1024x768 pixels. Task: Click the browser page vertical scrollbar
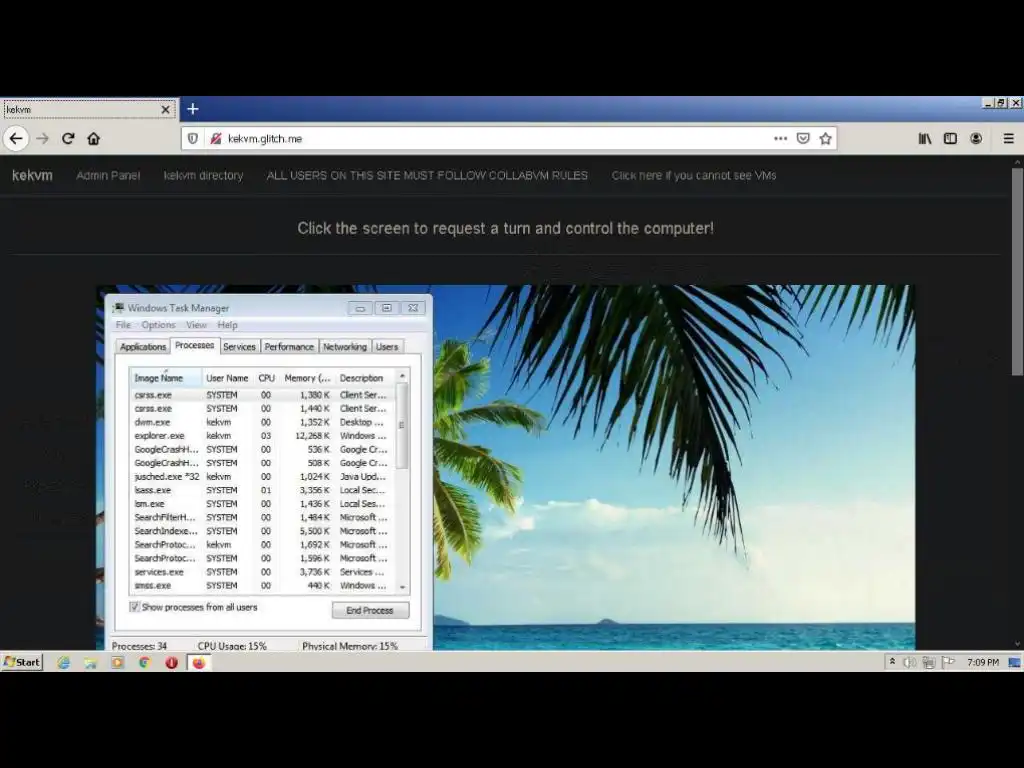(x=1017, y=271)
